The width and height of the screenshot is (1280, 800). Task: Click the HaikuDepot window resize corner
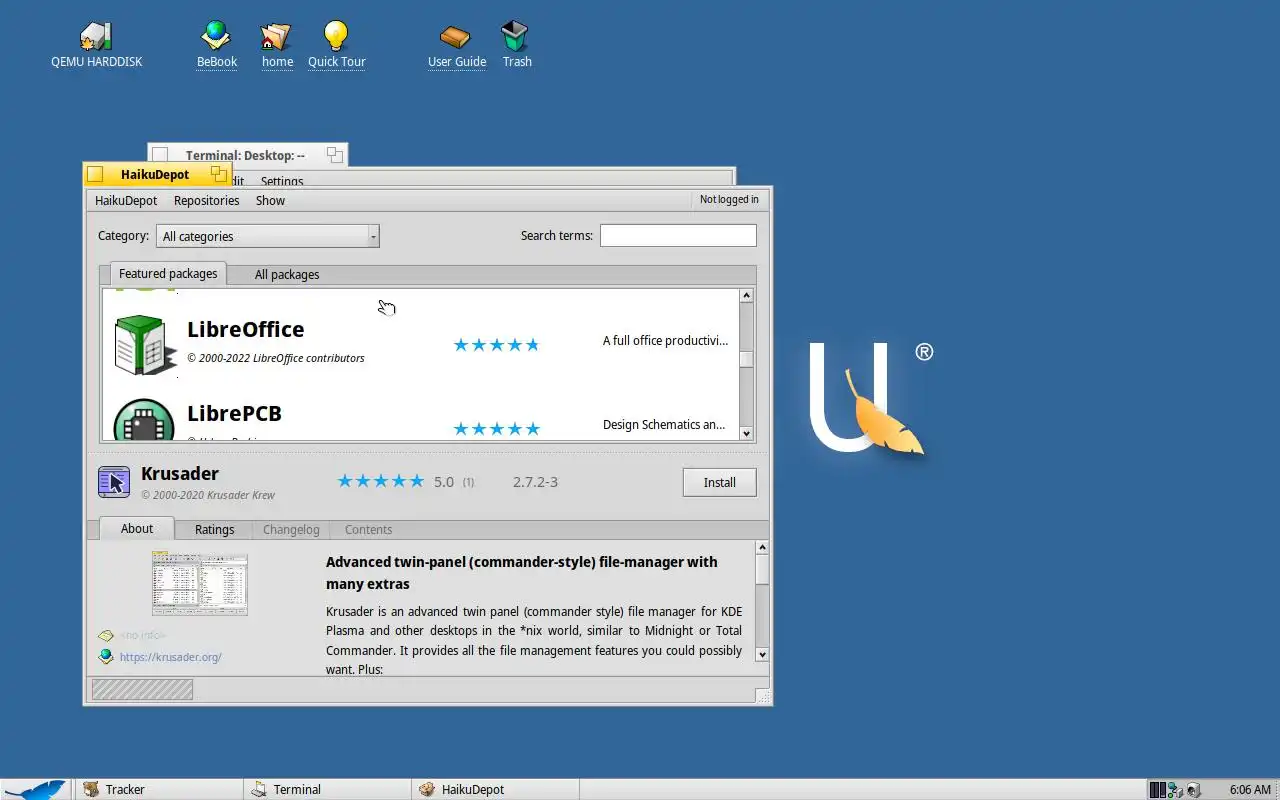point(763,696)
